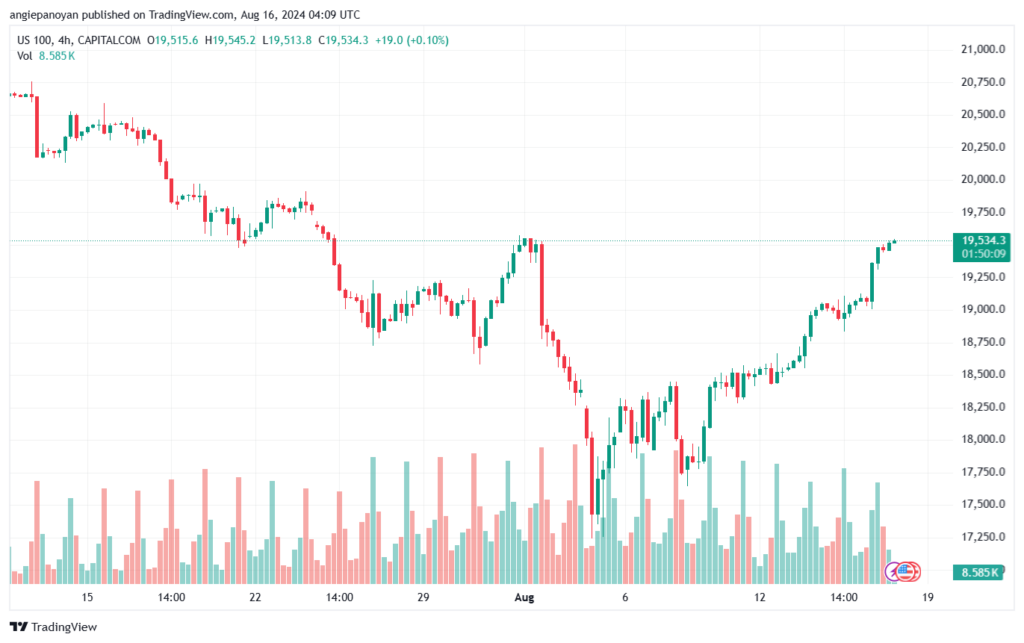
Task: Click the date label 15 on time axis
Action: (88, 597)
